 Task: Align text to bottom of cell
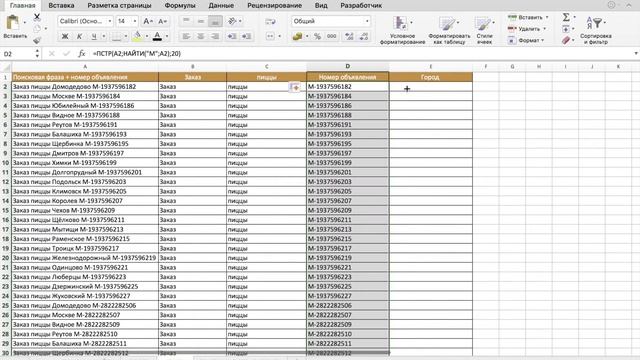(215, 21)
